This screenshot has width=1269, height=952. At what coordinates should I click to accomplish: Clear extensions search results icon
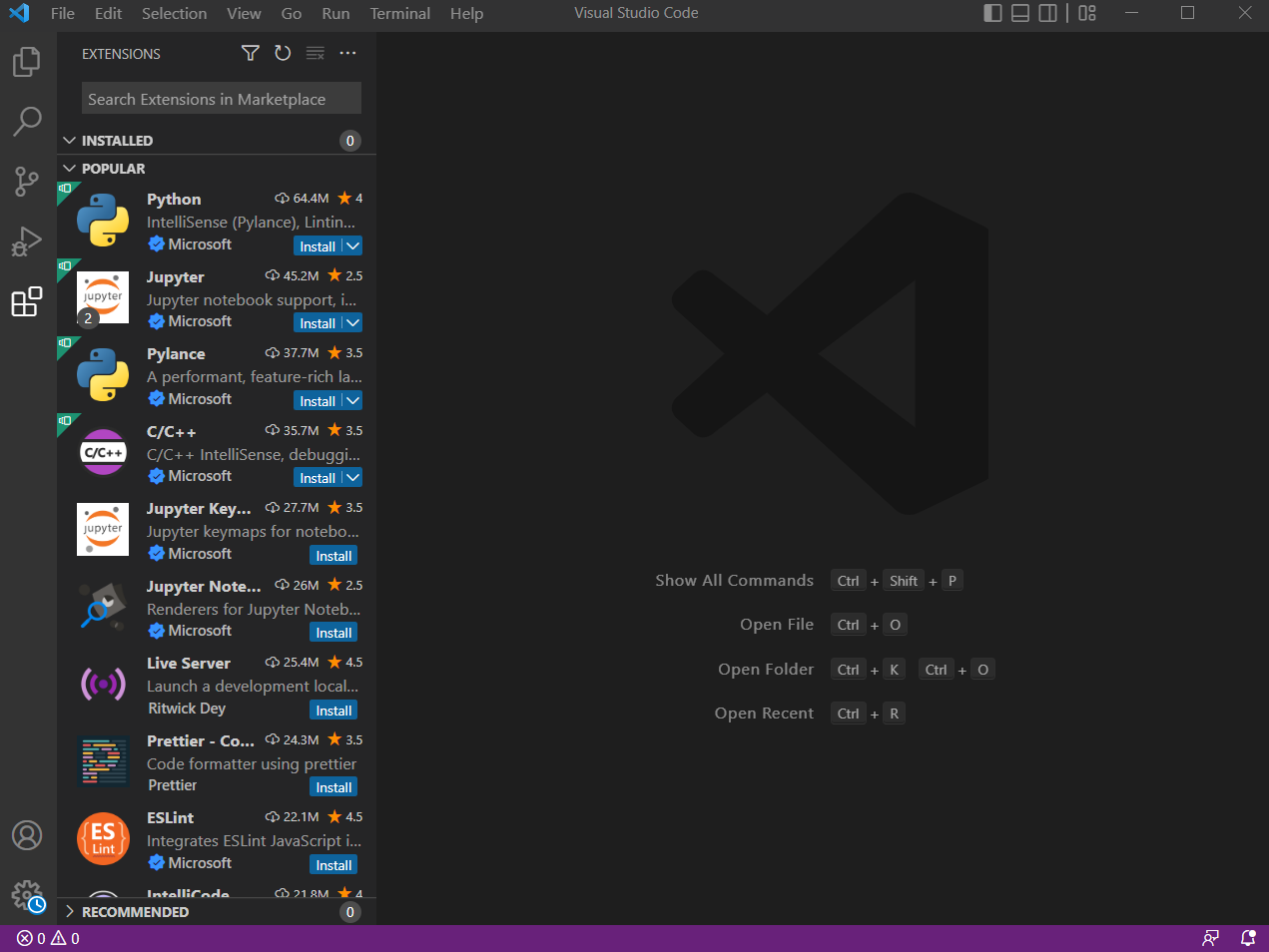coord(316,53)
